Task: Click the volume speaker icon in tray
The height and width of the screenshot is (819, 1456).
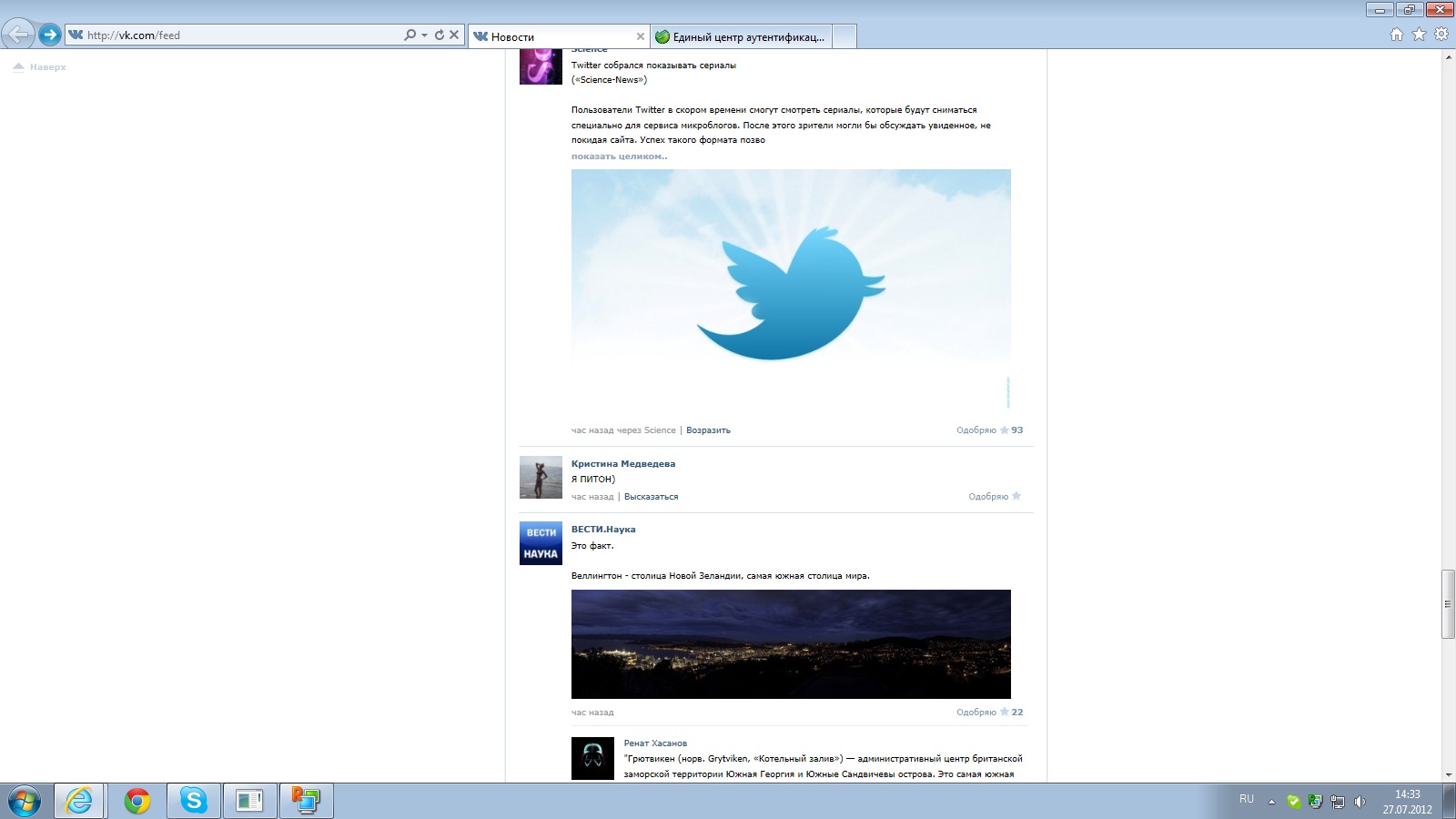Action: 1360,802
